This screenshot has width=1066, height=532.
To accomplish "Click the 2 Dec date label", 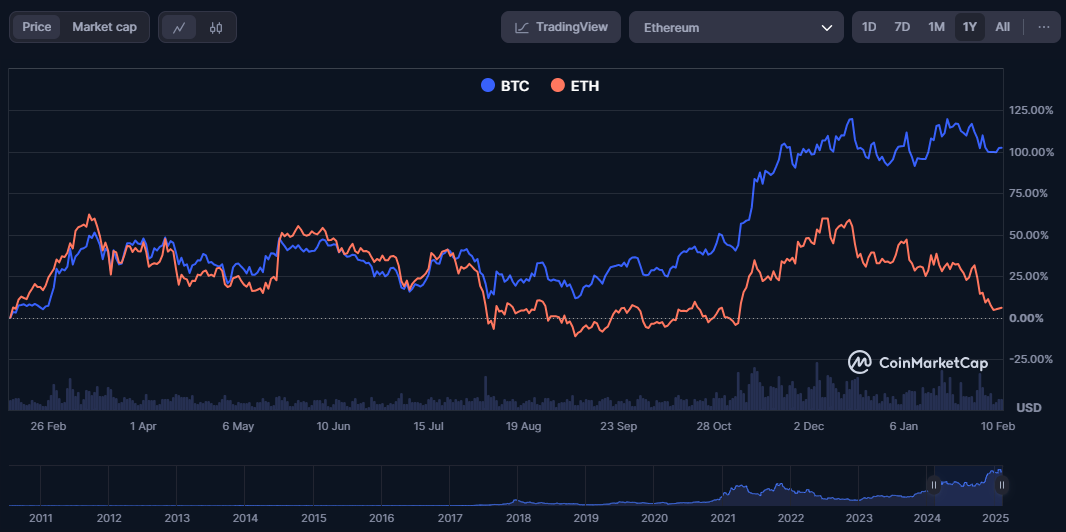I will pos(808,427).
